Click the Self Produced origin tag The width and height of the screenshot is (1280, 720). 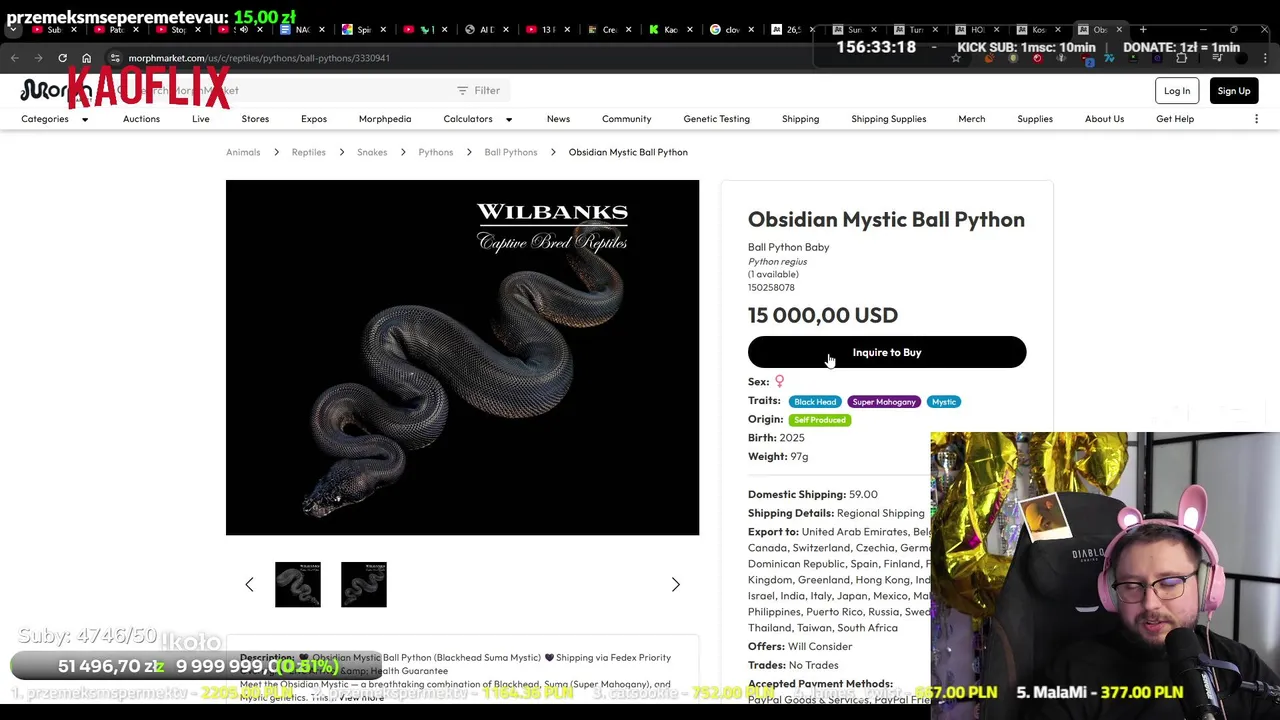[820, 420]
